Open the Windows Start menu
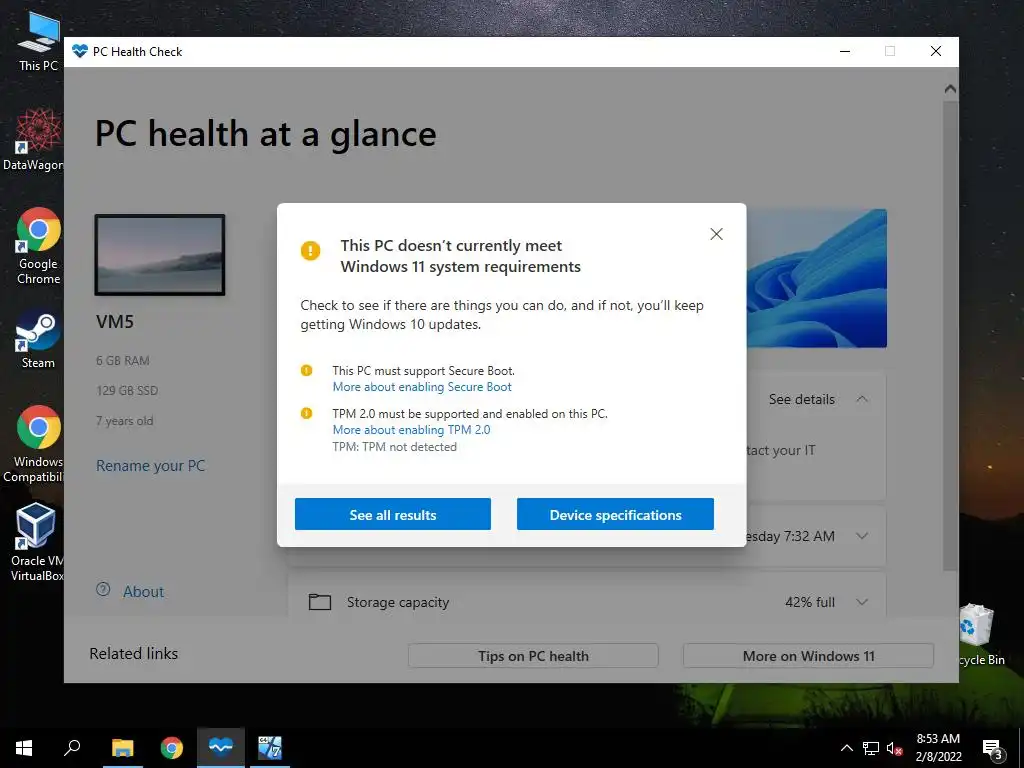The image size is (1024, 768). (x=24, y=748)
